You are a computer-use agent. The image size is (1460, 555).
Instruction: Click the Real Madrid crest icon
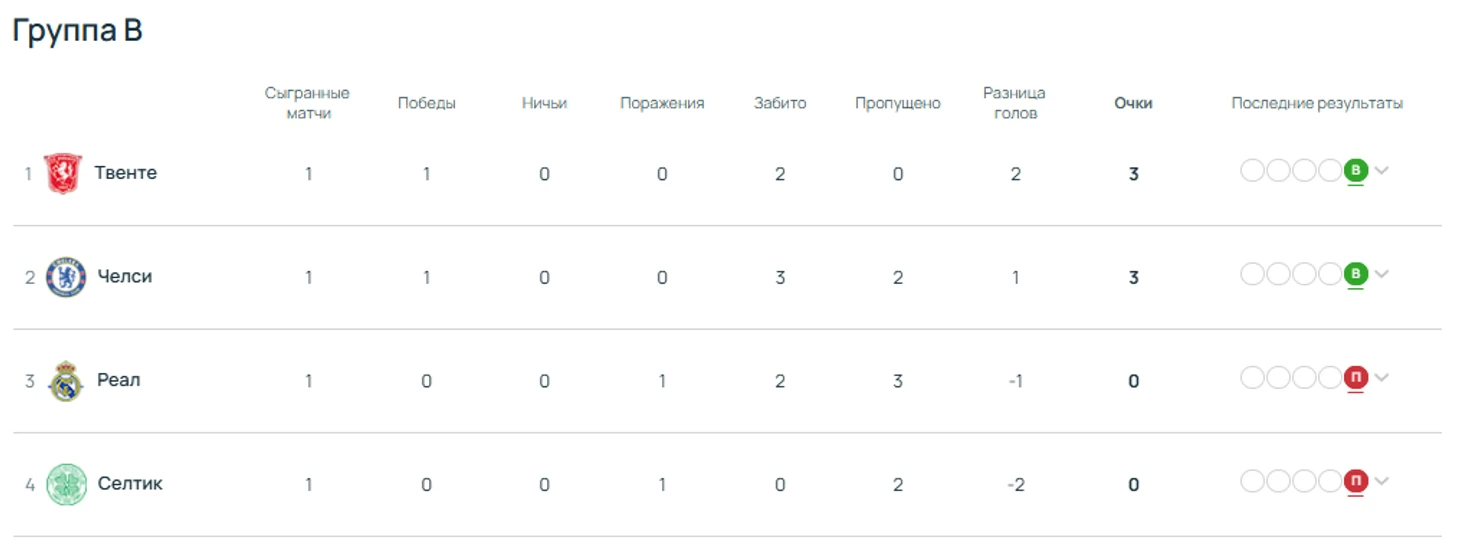tap(66, 381)
